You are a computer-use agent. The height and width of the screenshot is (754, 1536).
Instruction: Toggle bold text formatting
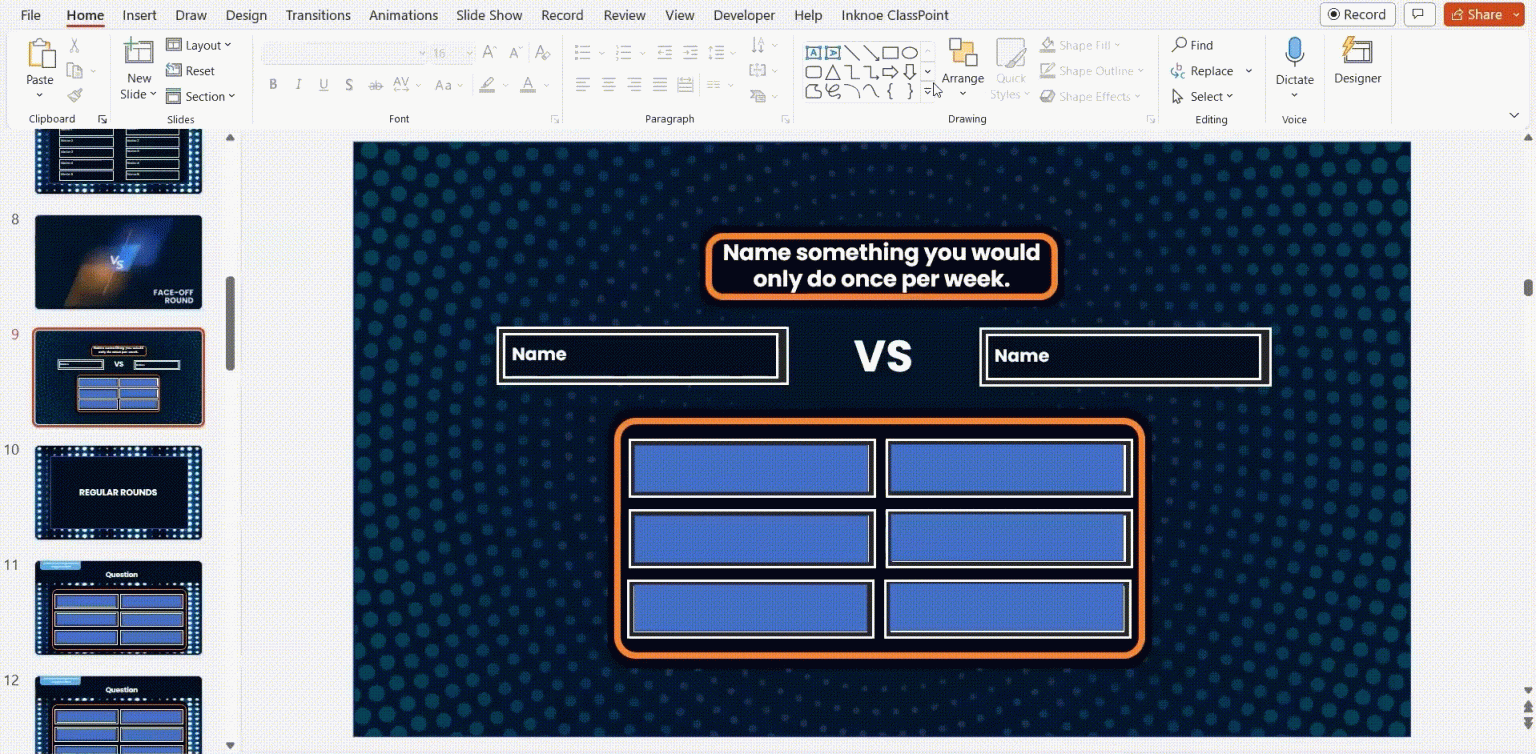tap(273, 84)
